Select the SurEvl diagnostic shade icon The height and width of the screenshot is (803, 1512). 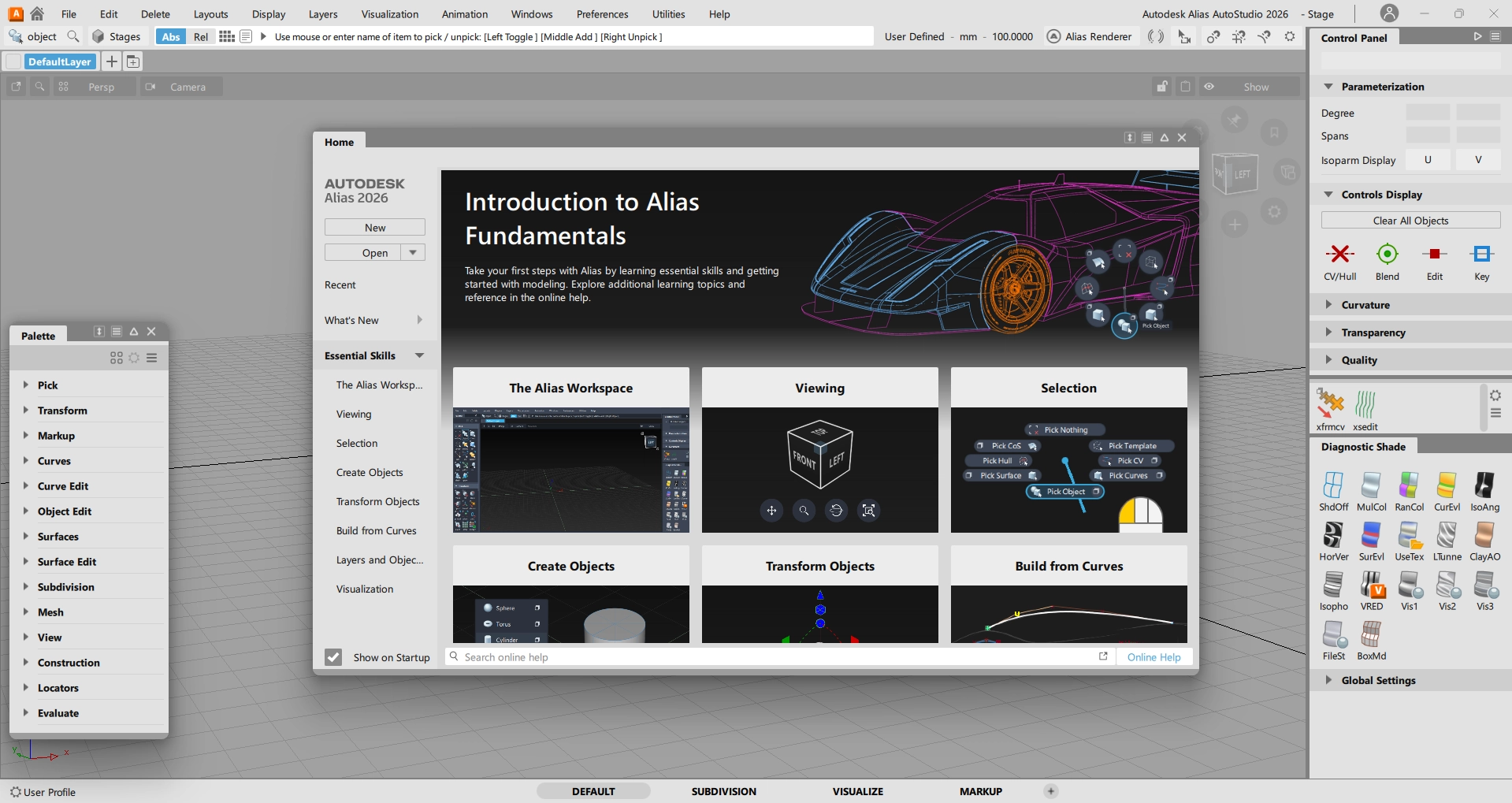pyautogui.click(x=1371, y=535)
